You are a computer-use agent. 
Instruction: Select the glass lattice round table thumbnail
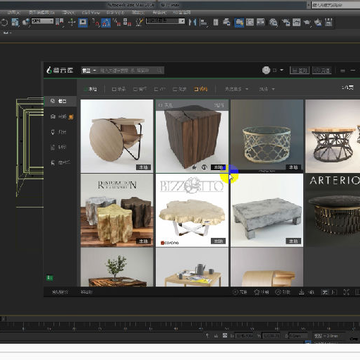pyautogui.click(x=267, y=136)
